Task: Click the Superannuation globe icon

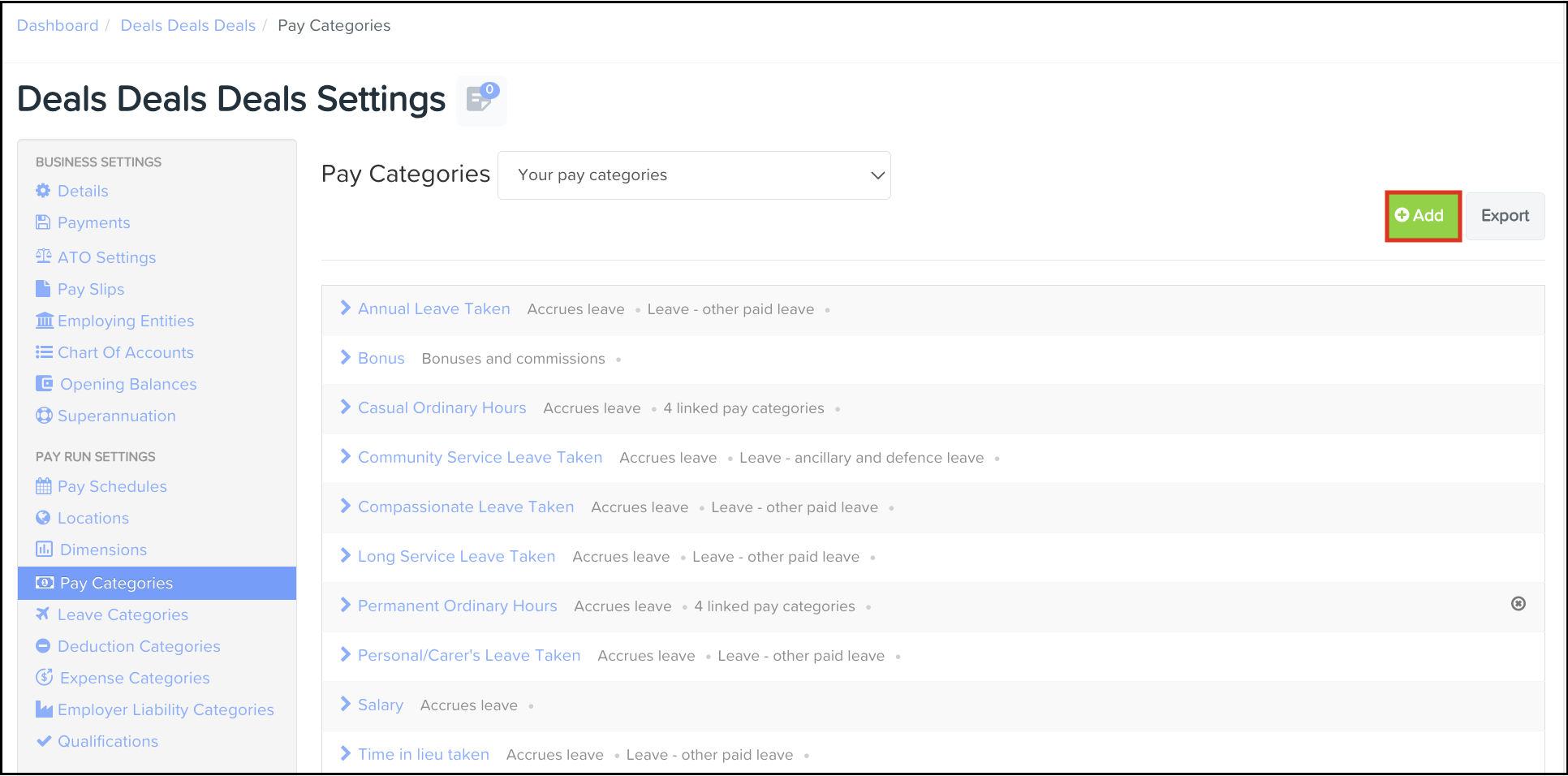Action: point(45,416)
